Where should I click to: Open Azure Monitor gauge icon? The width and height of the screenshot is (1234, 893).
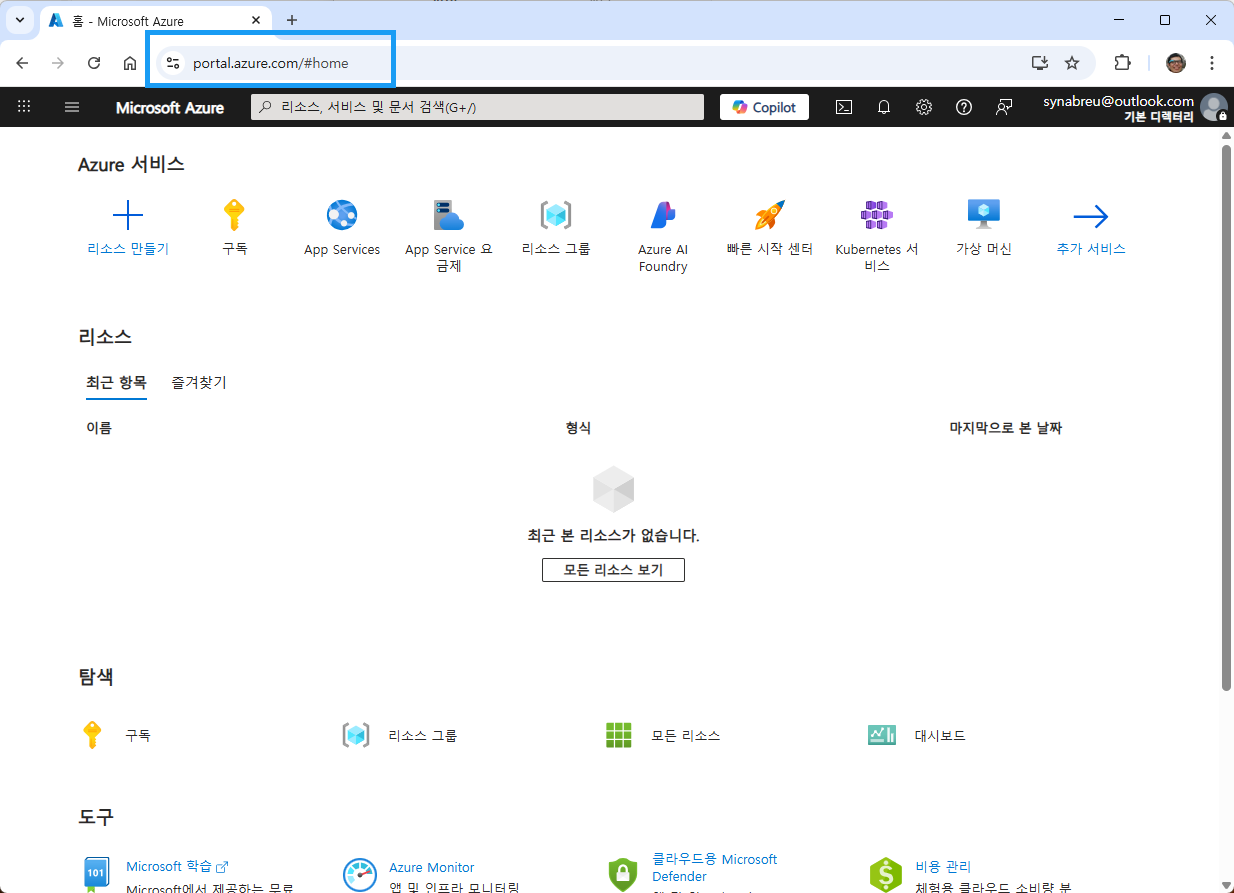pos(359,875)
